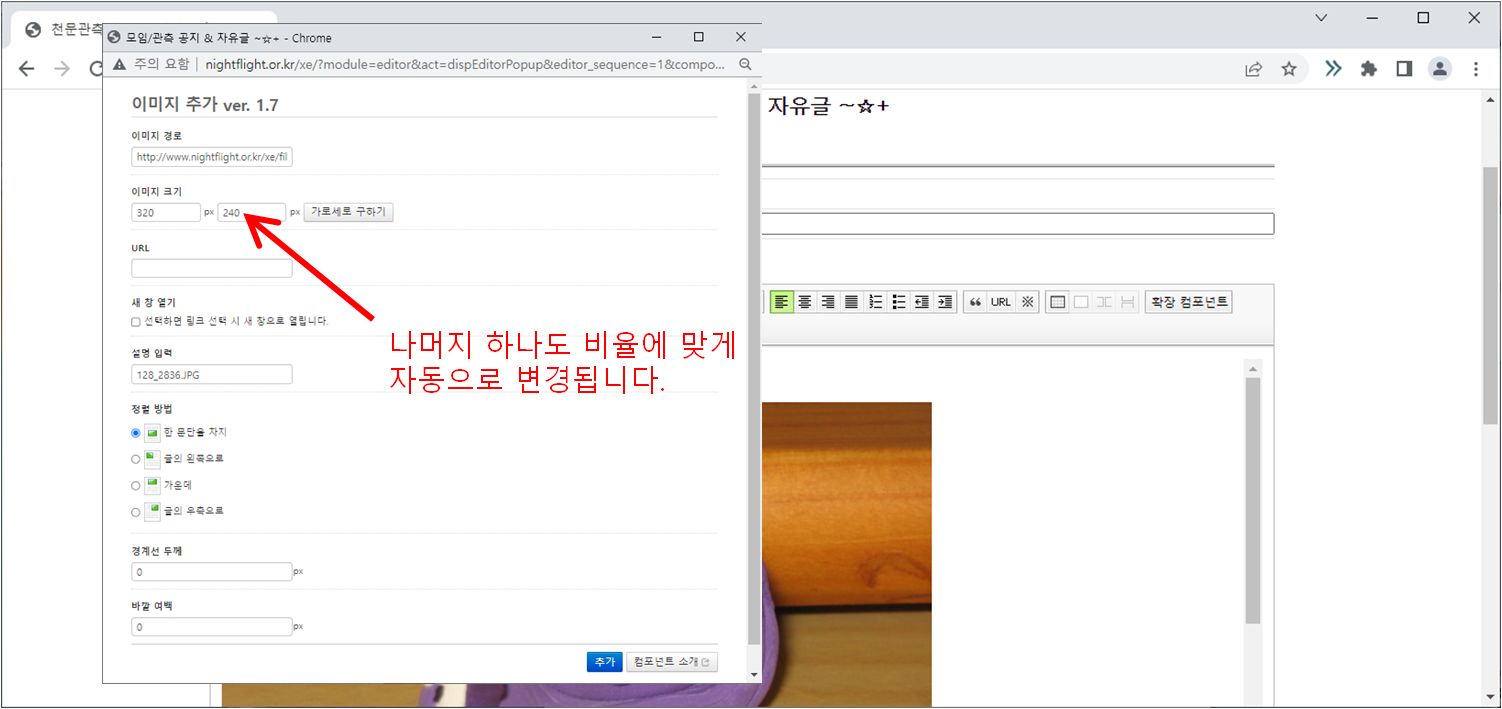Click the insert table icon
The image size is (1502, 709).
pyautogui.click(x=1058, y=302)
